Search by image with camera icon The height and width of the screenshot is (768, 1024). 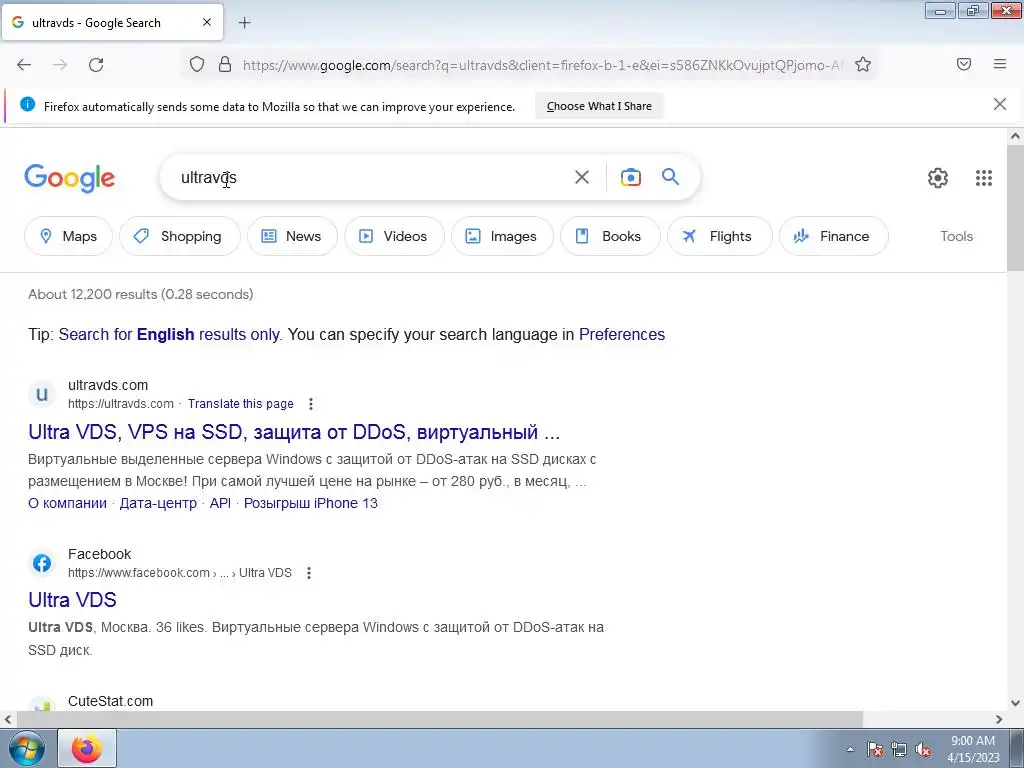click(630, 177)
